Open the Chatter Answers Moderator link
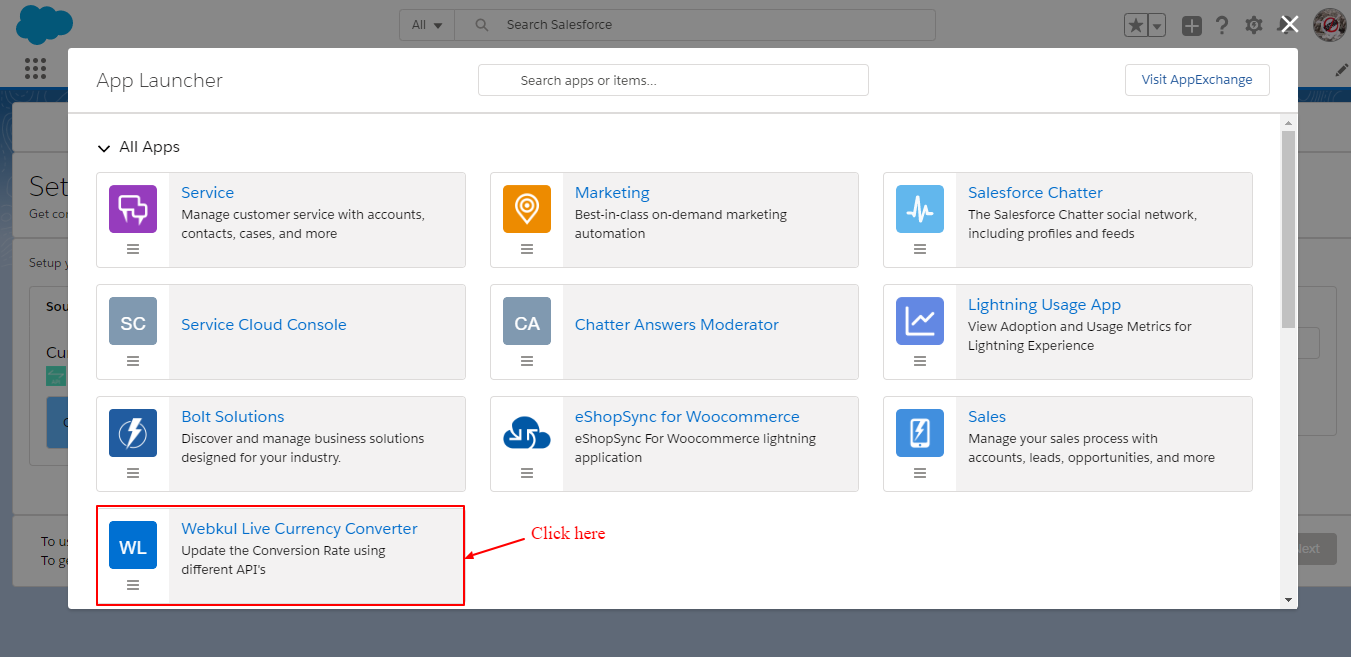This screenshot has width=1351, height=657. 676,325
